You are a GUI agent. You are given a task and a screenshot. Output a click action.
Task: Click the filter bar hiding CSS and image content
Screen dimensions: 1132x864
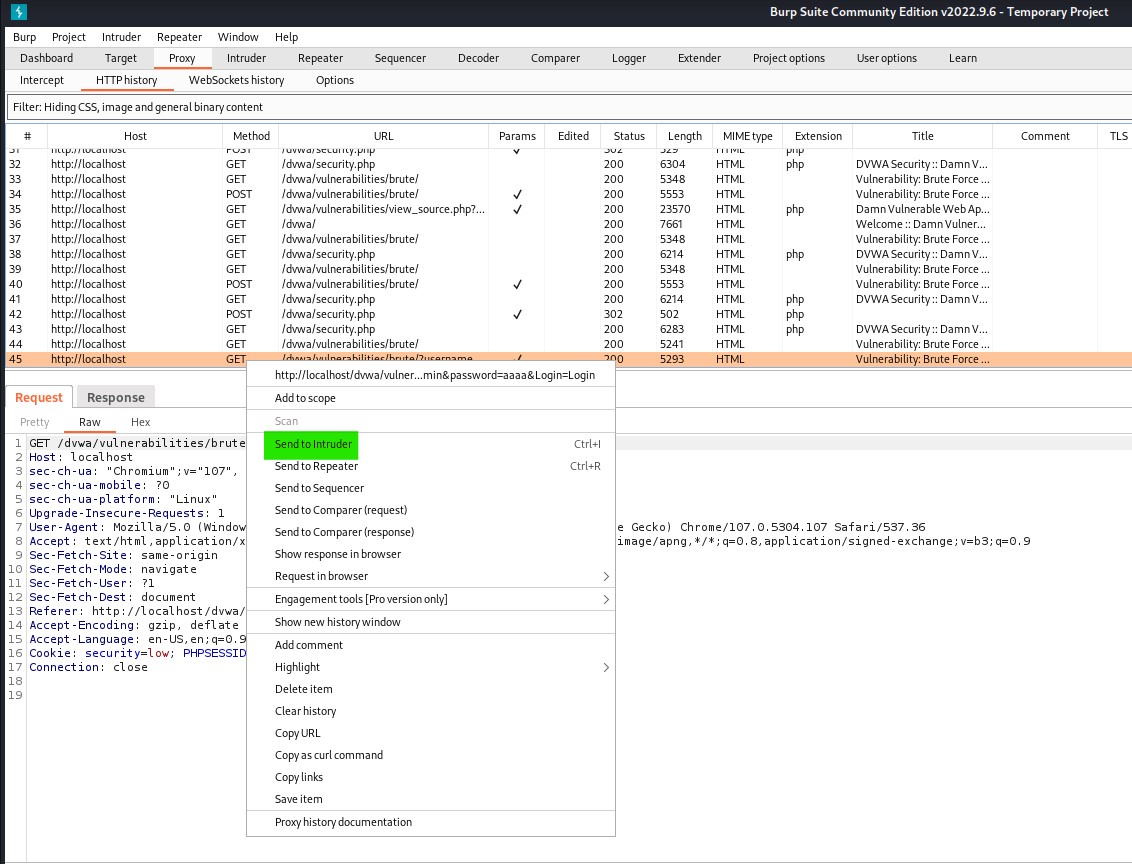click(569, 107)
